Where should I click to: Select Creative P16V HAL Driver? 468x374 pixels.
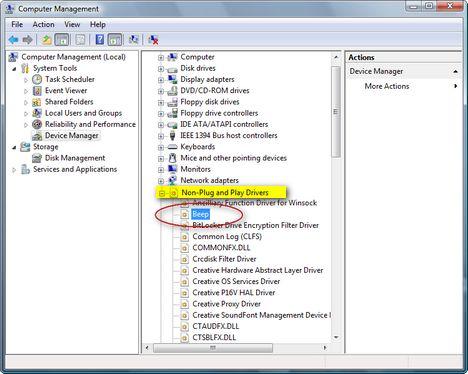(234, 293)
